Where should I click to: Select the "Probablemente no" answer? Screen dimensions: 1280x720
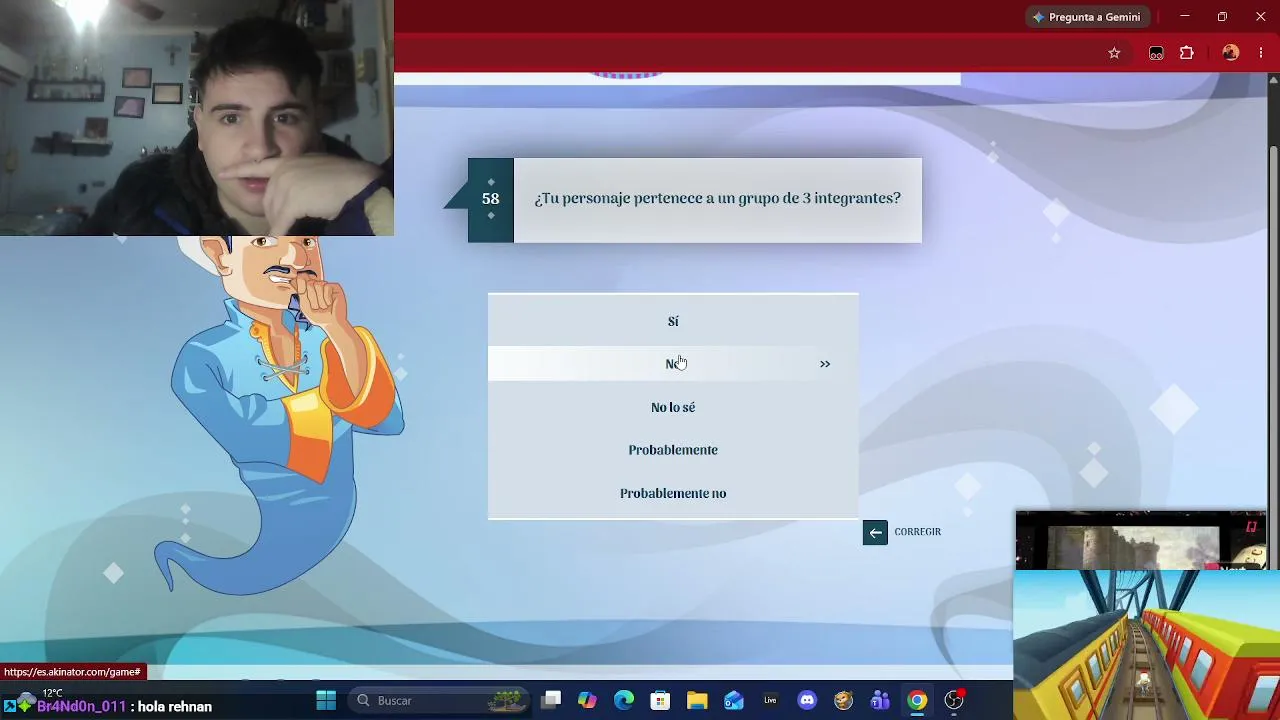[x=673, y=493]
